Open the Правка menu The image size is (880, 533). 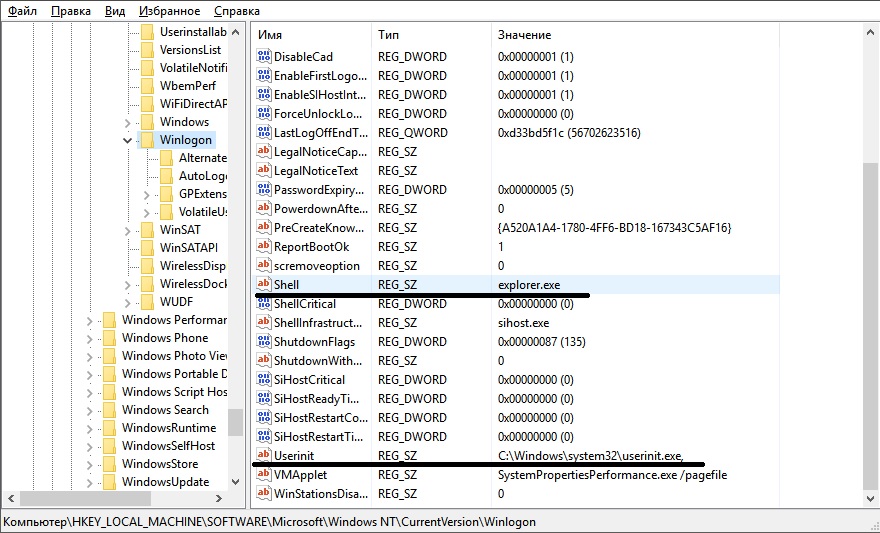[x=71, y=11]
